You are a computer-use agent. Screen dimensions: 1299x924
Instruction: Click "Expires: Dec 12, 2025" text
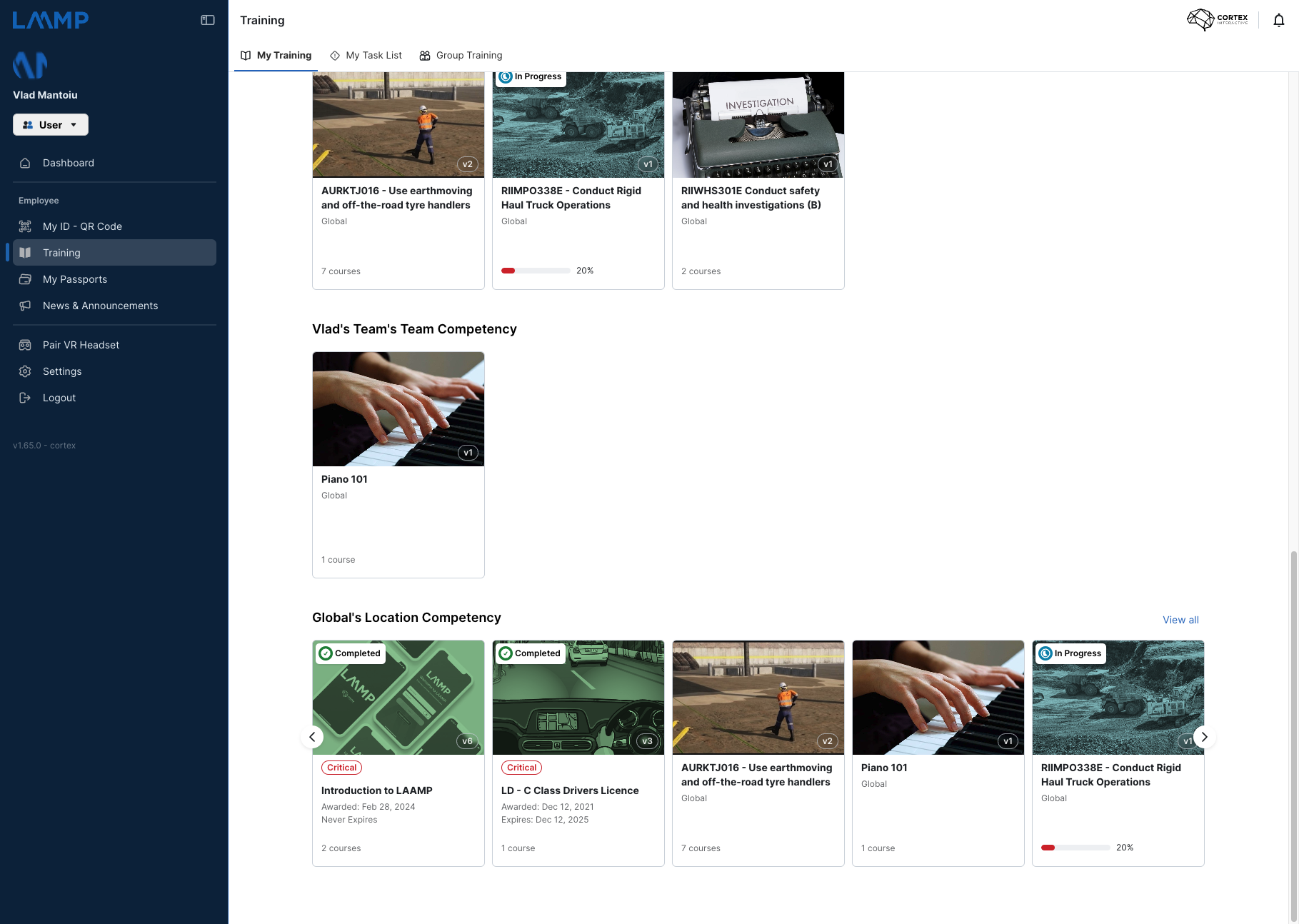(x=545, y=820)
